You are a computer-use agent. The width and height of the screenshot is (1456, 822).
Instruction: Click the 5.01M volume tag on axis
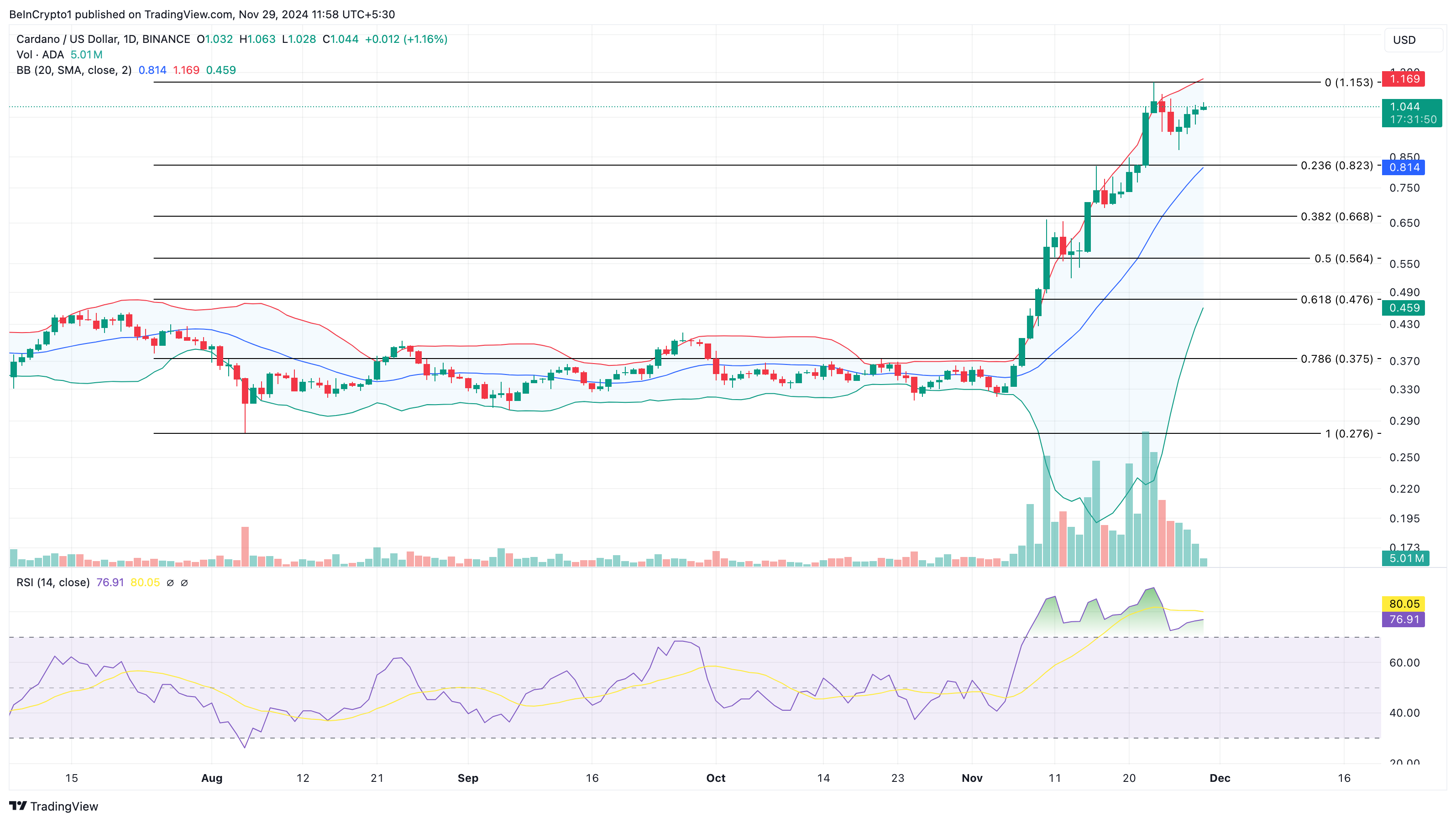coord(1406,558)
